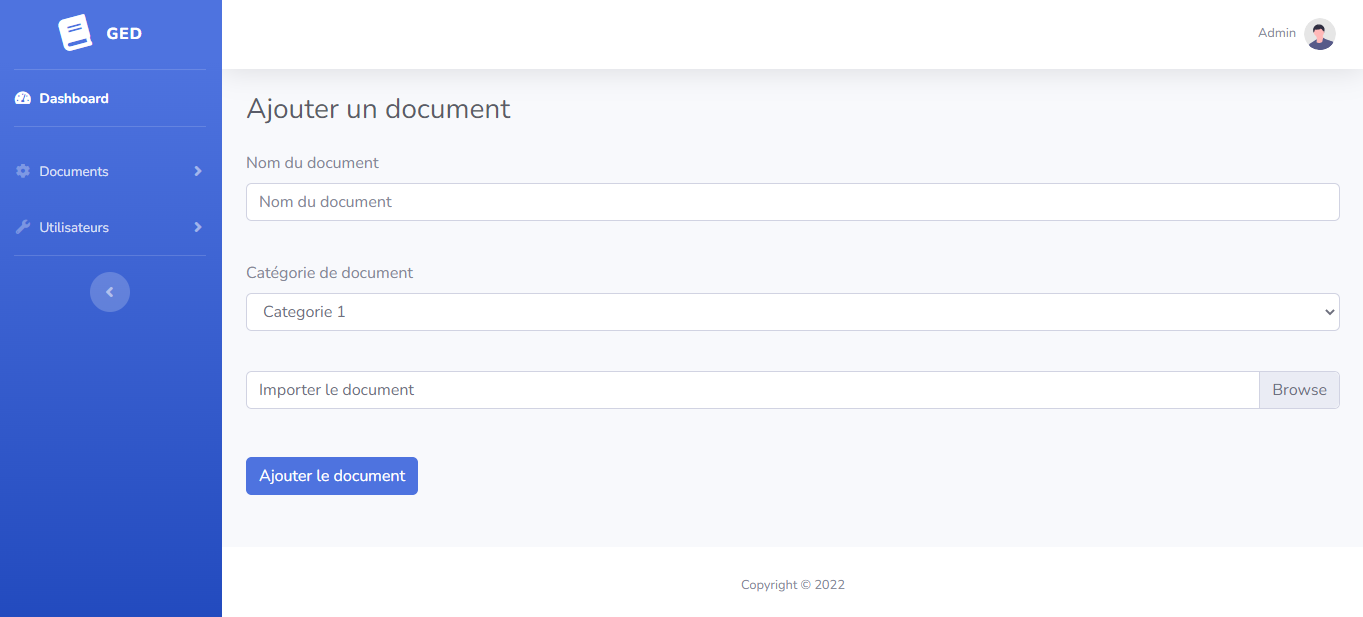Go to Dashboard in the sidebar
1363x617 pixels.
[74, 99]
